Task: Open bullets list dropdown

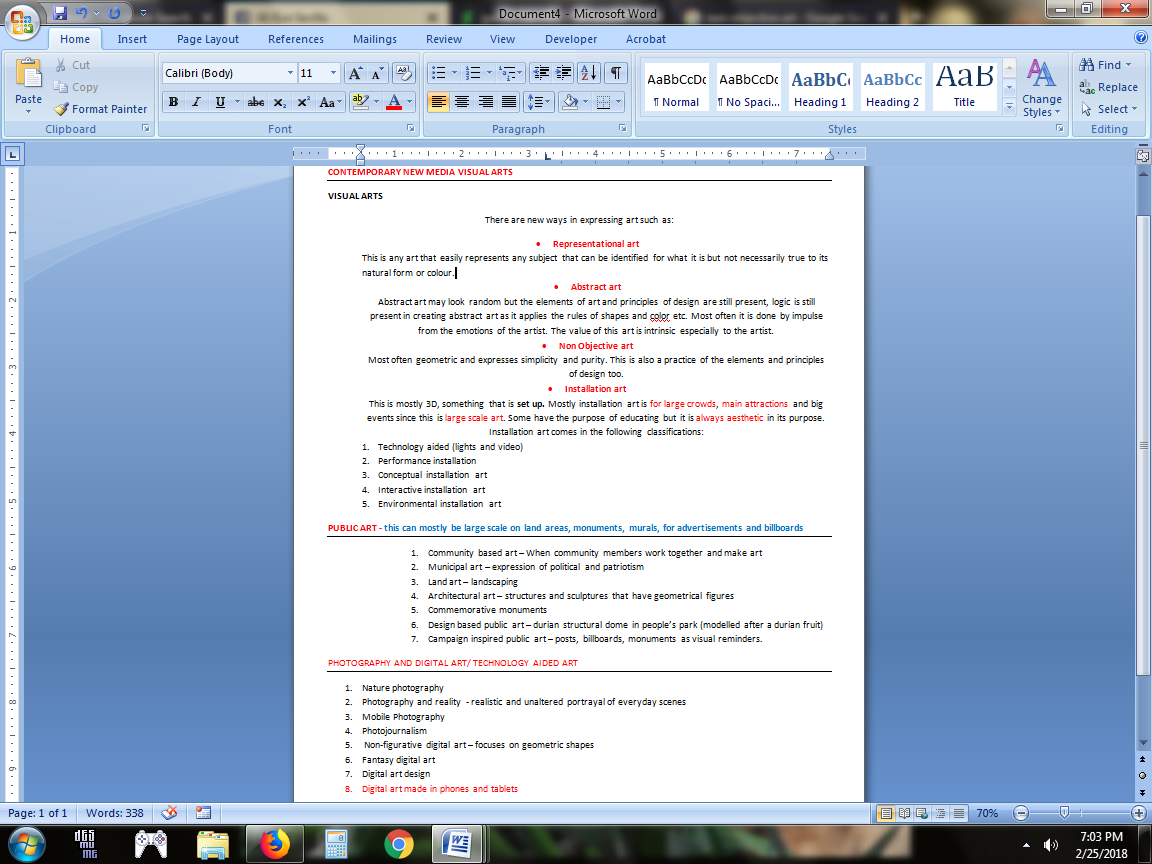Action: coord(453,73)
